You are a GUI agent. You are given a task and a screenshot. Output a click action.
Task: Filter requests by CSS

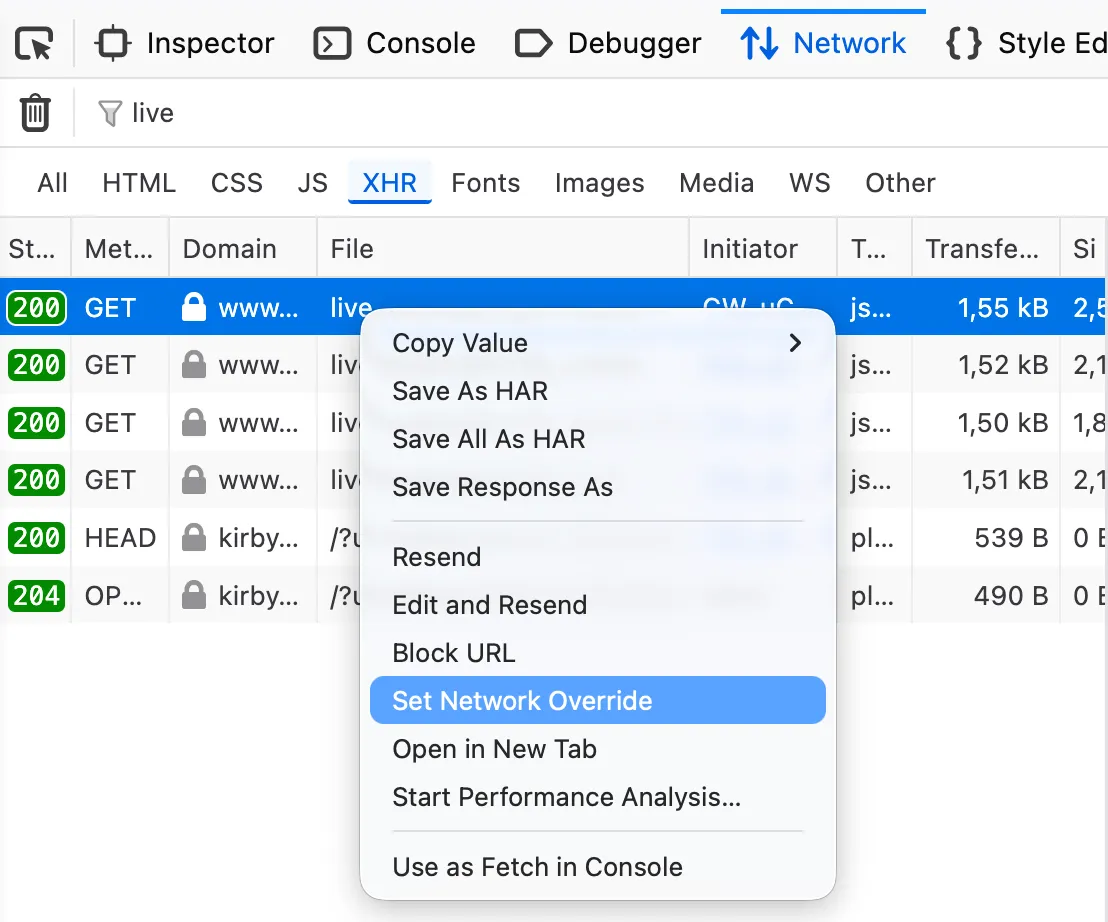(x=237, y=183)
